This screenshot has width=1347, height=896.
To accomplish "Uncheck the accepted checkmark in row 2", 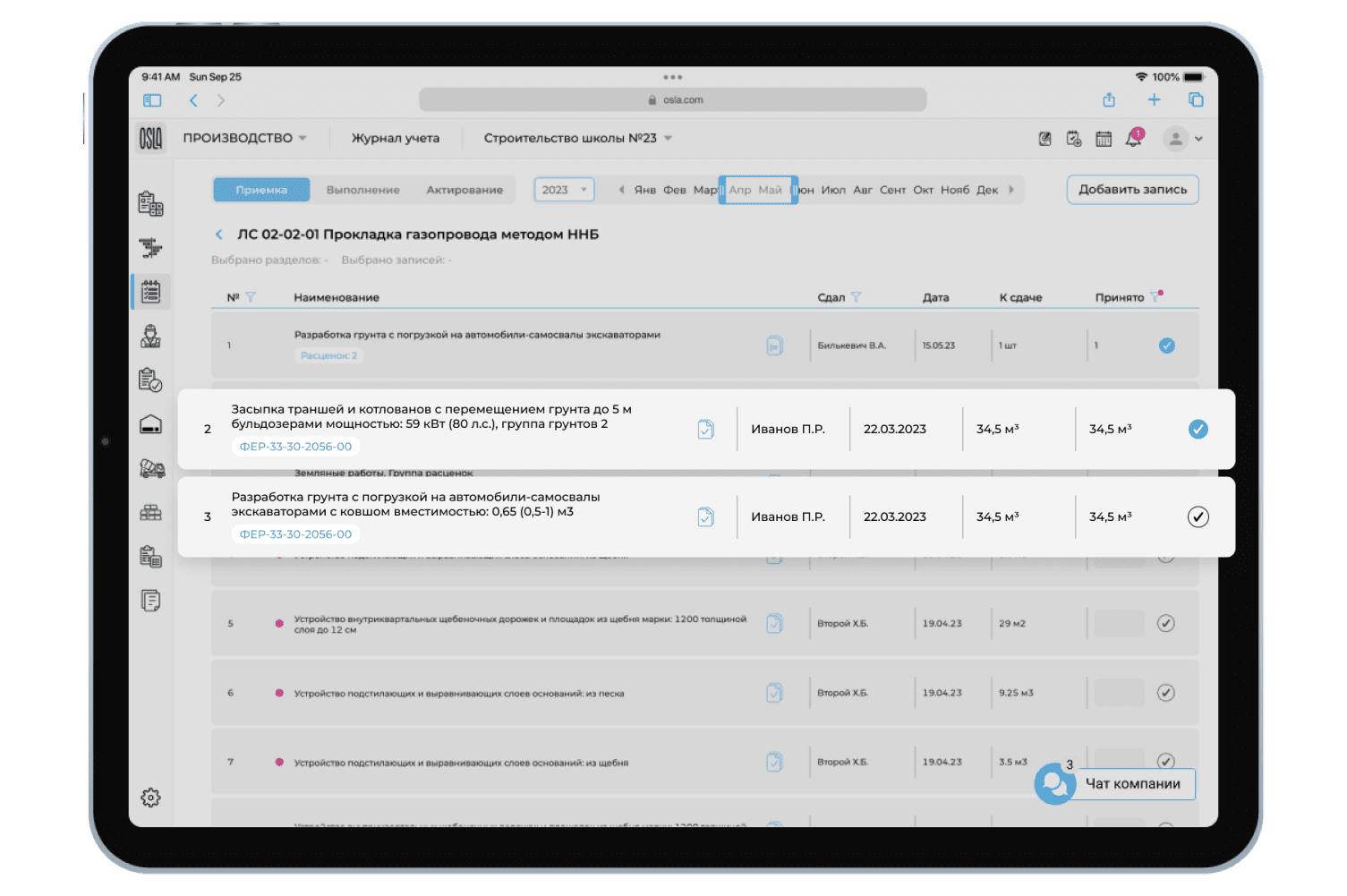I will (1198, 430).
